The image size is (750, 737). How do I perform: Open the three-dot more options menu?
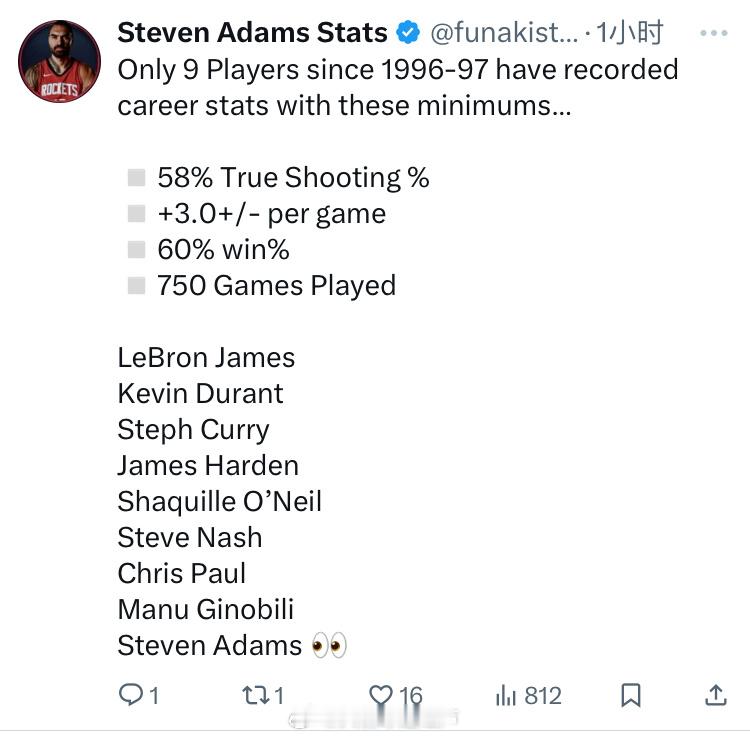tap(714, 33)
